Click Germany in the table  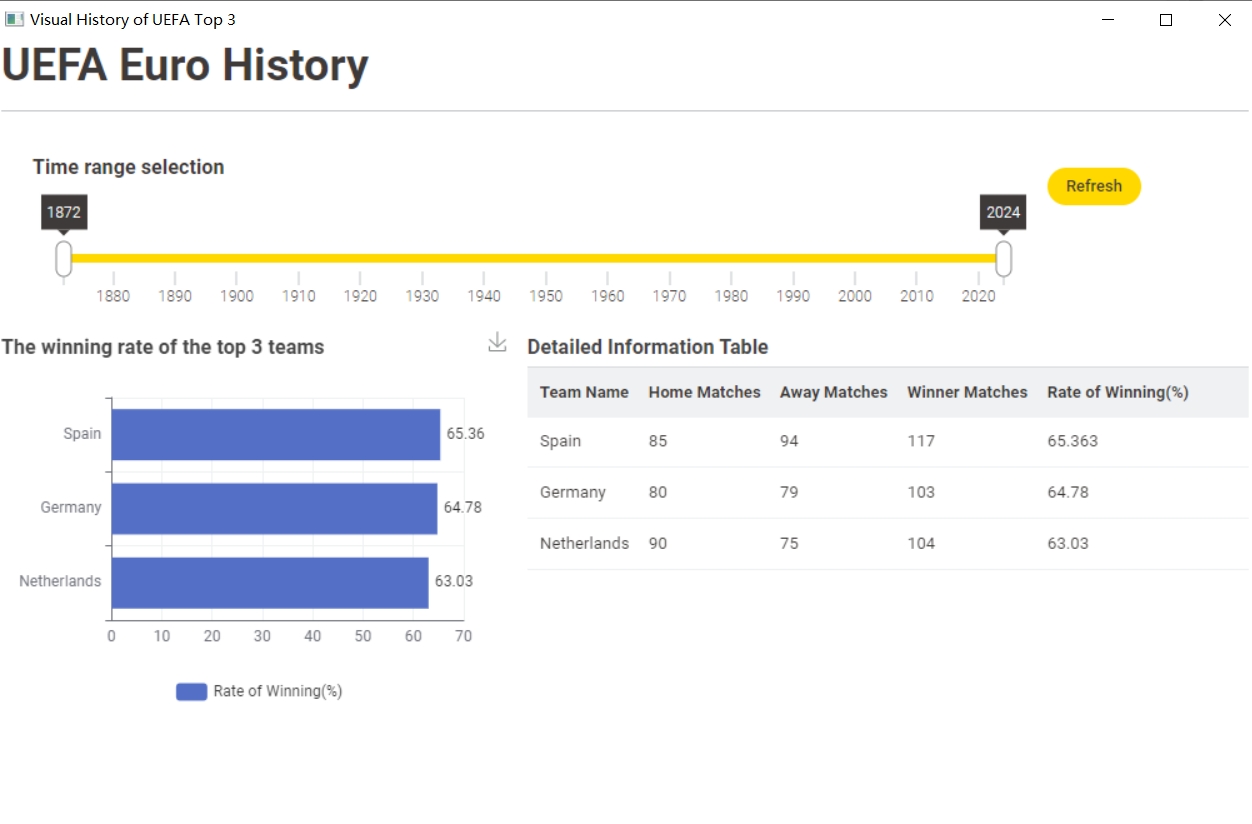coord(573,492)
